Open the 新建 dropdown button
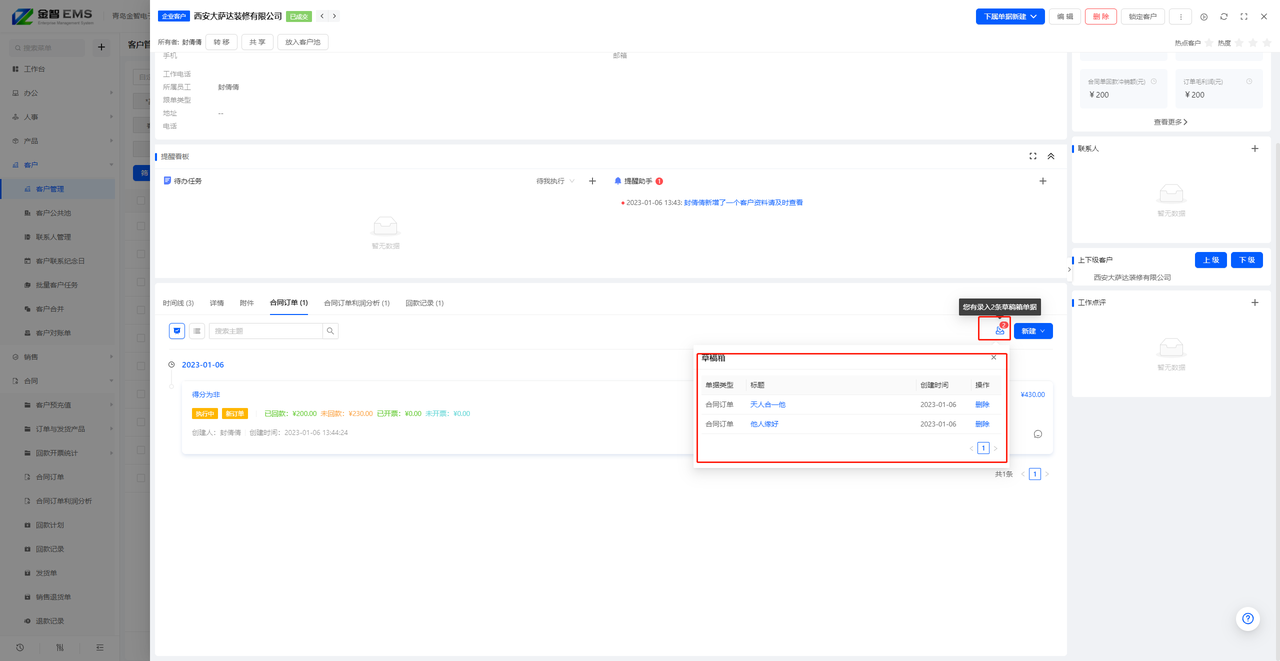The height and width of the screenshot is (661, 1280). click(x=1033, y=331)
